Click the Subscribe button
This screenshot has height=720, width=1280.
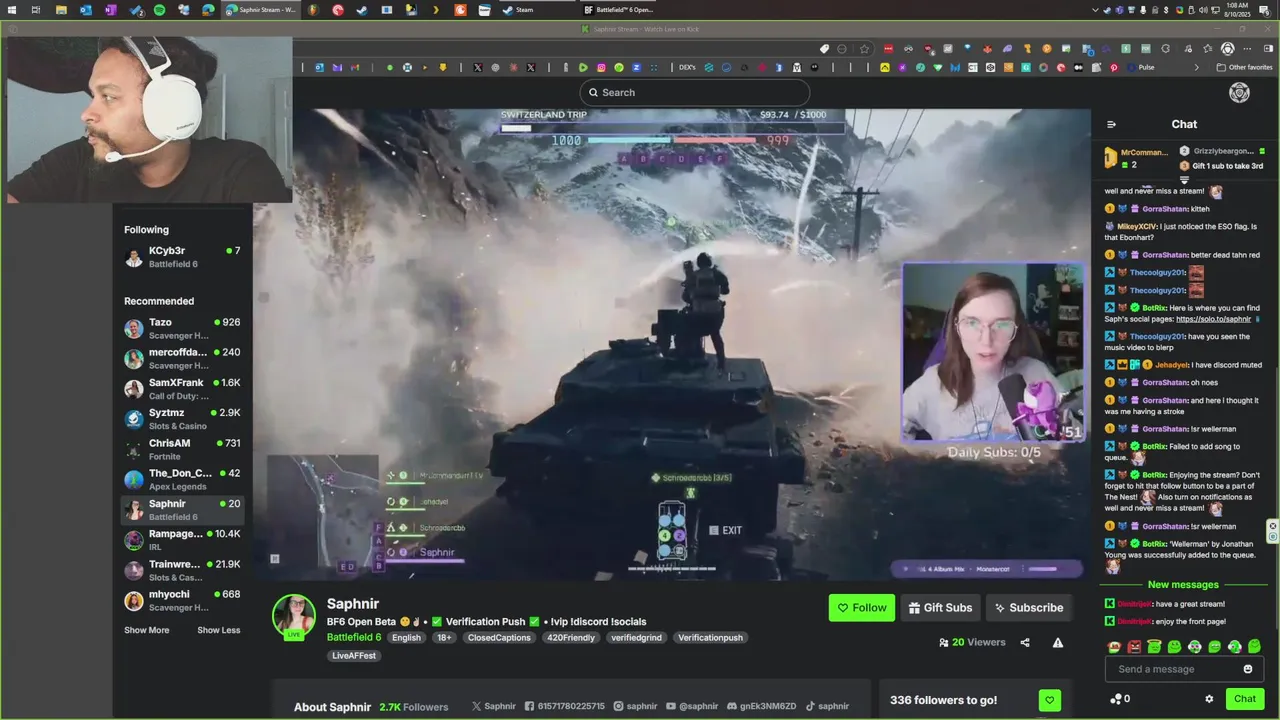tap(1027, 608)
